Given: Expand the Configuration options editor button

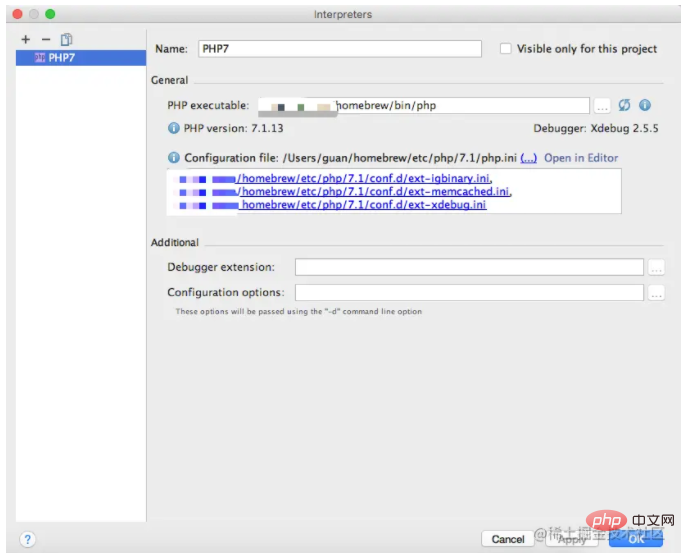Looking at the screenshot, I should coord(656,293).
